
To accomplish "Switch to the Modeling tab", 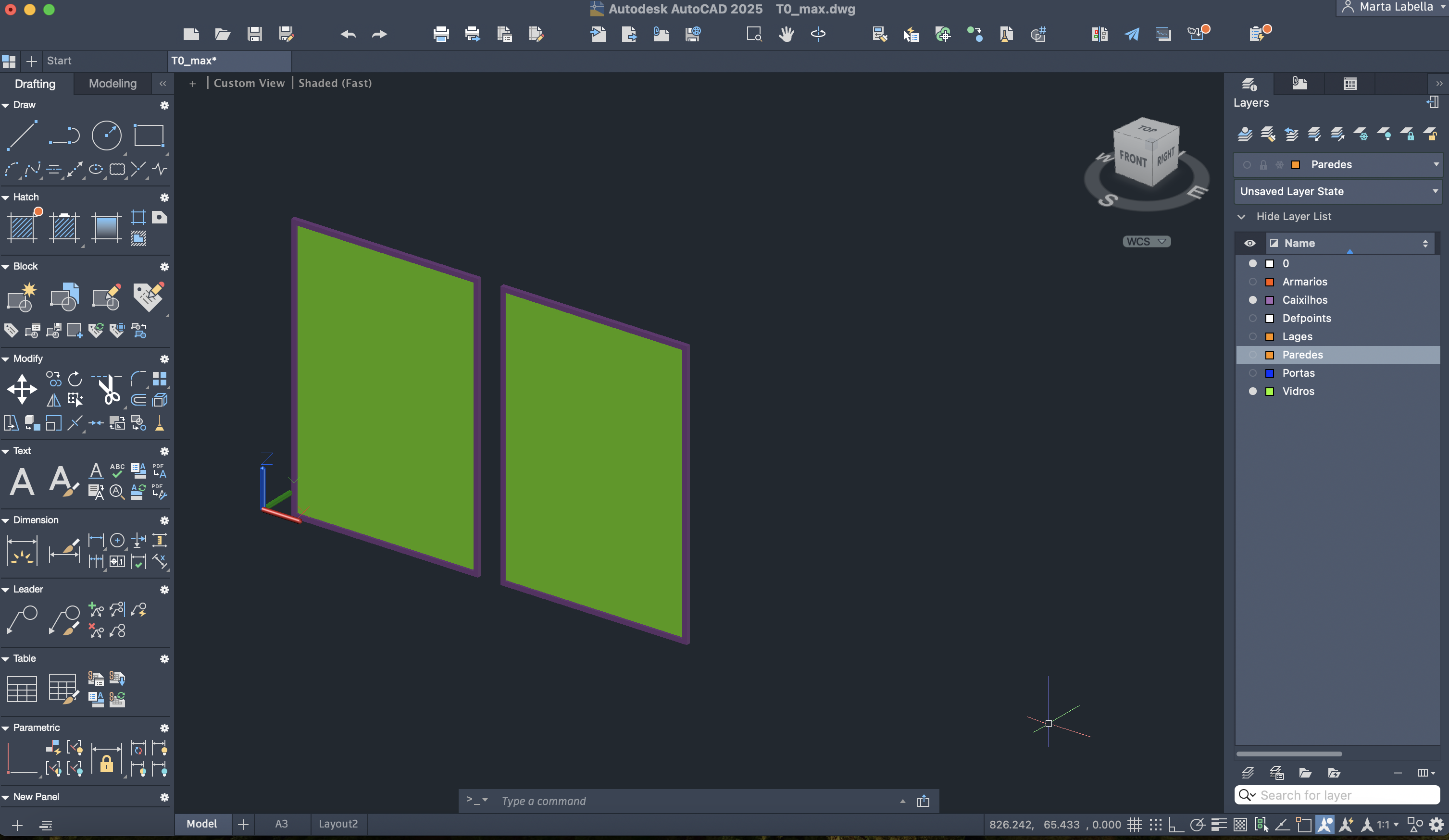I will click(x=112, y=84).
